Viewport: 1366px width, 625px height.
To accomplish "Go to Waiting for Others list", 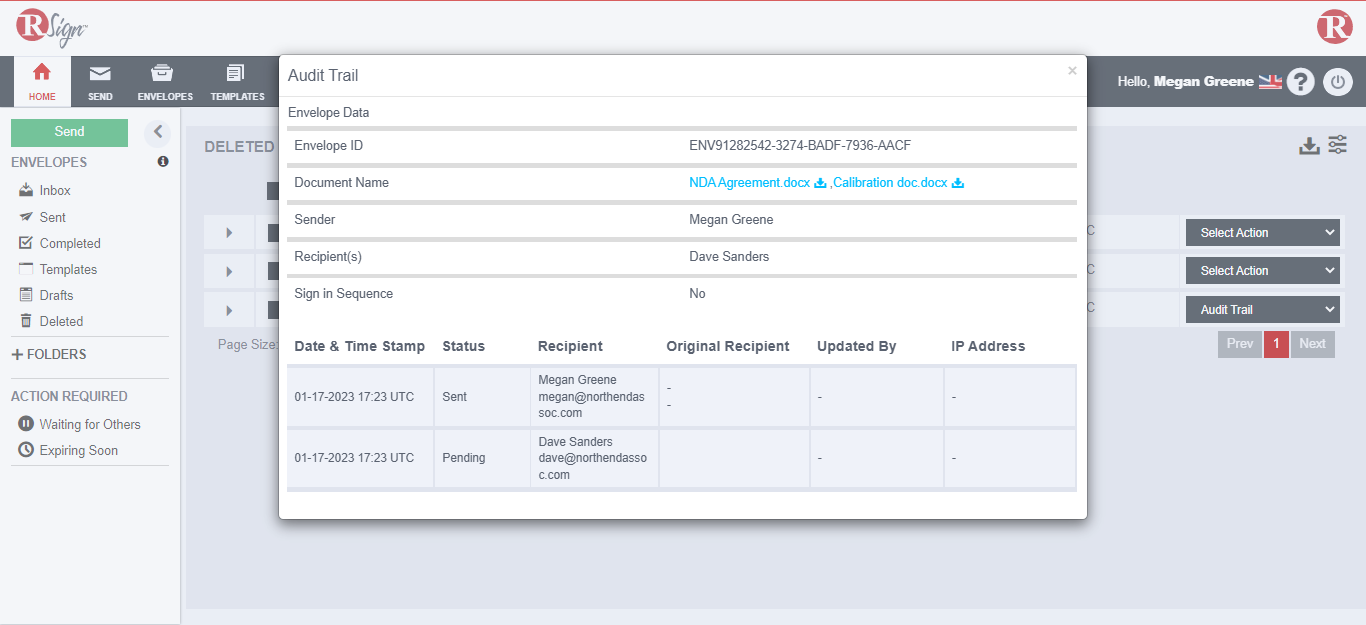I will [90, 424].
